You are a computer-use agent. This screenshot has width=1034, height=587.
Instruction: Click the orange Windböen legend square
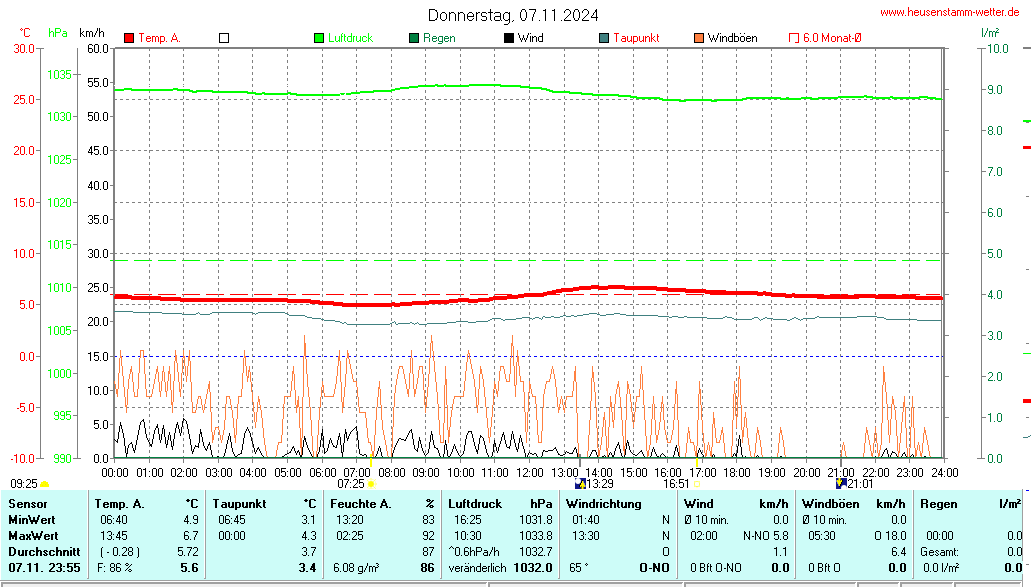click(698, 38)
